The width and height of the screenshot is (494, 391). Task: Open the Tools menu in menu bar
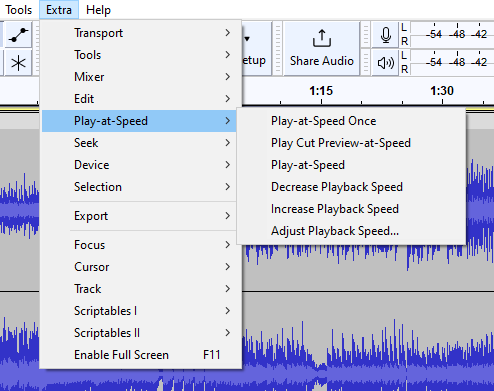click(19, 10)
